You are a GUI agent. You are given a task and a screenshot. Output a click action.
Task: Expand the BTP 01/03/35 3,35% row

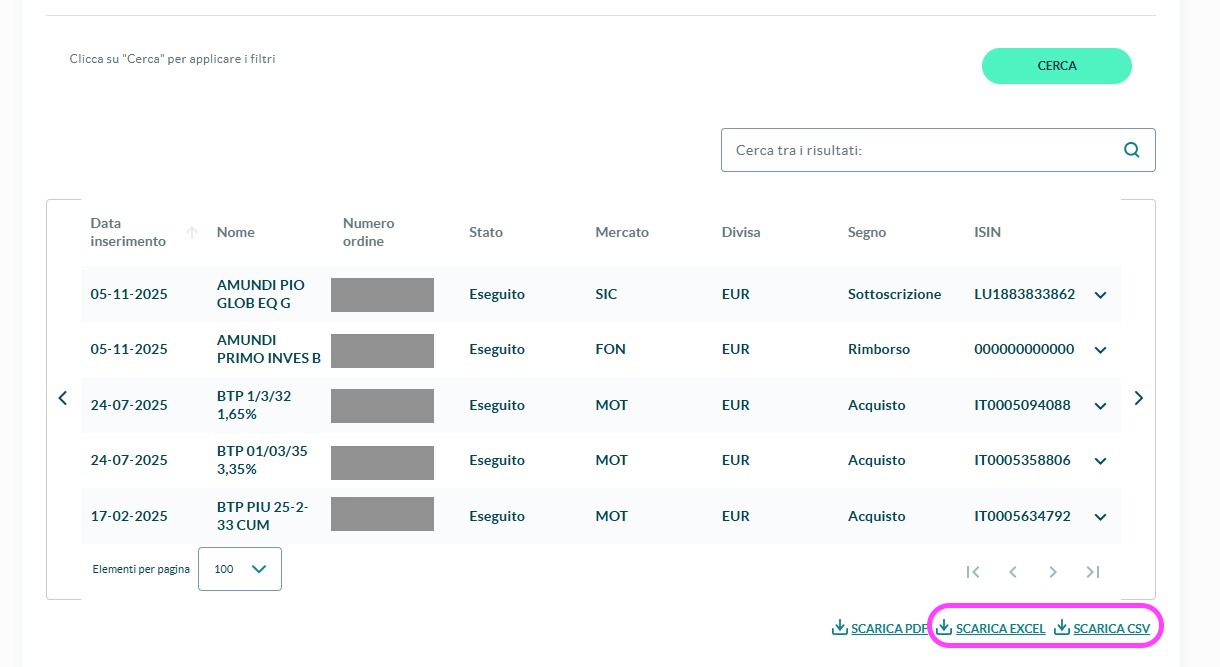pos(1101,461)
